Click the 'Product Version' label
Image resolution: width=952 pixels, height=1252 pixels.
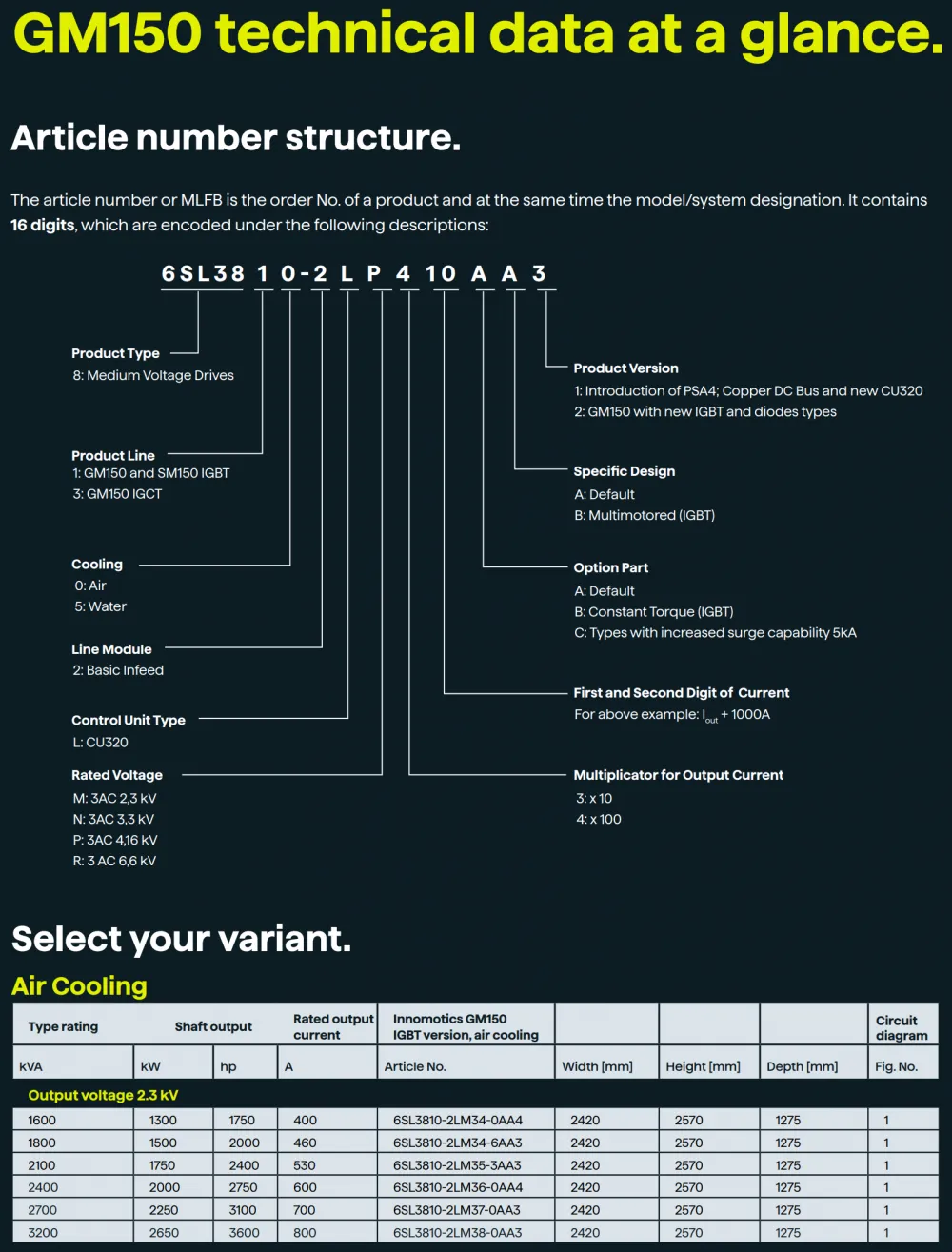point(625,368)
